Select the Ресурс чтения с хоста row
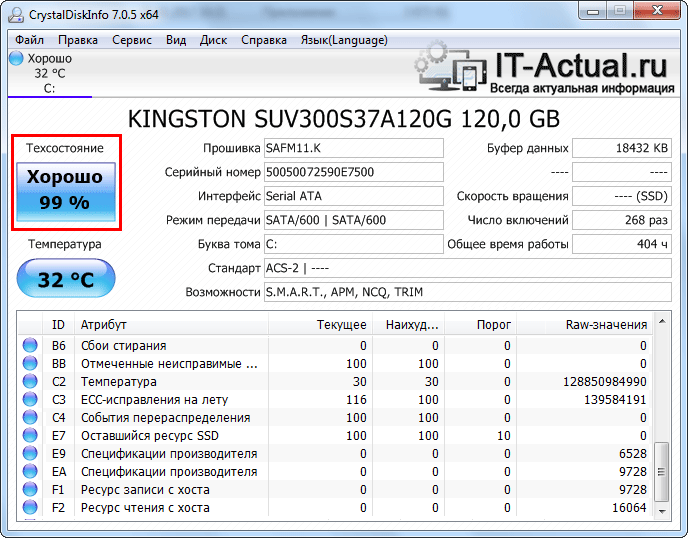 coord(335,507)
